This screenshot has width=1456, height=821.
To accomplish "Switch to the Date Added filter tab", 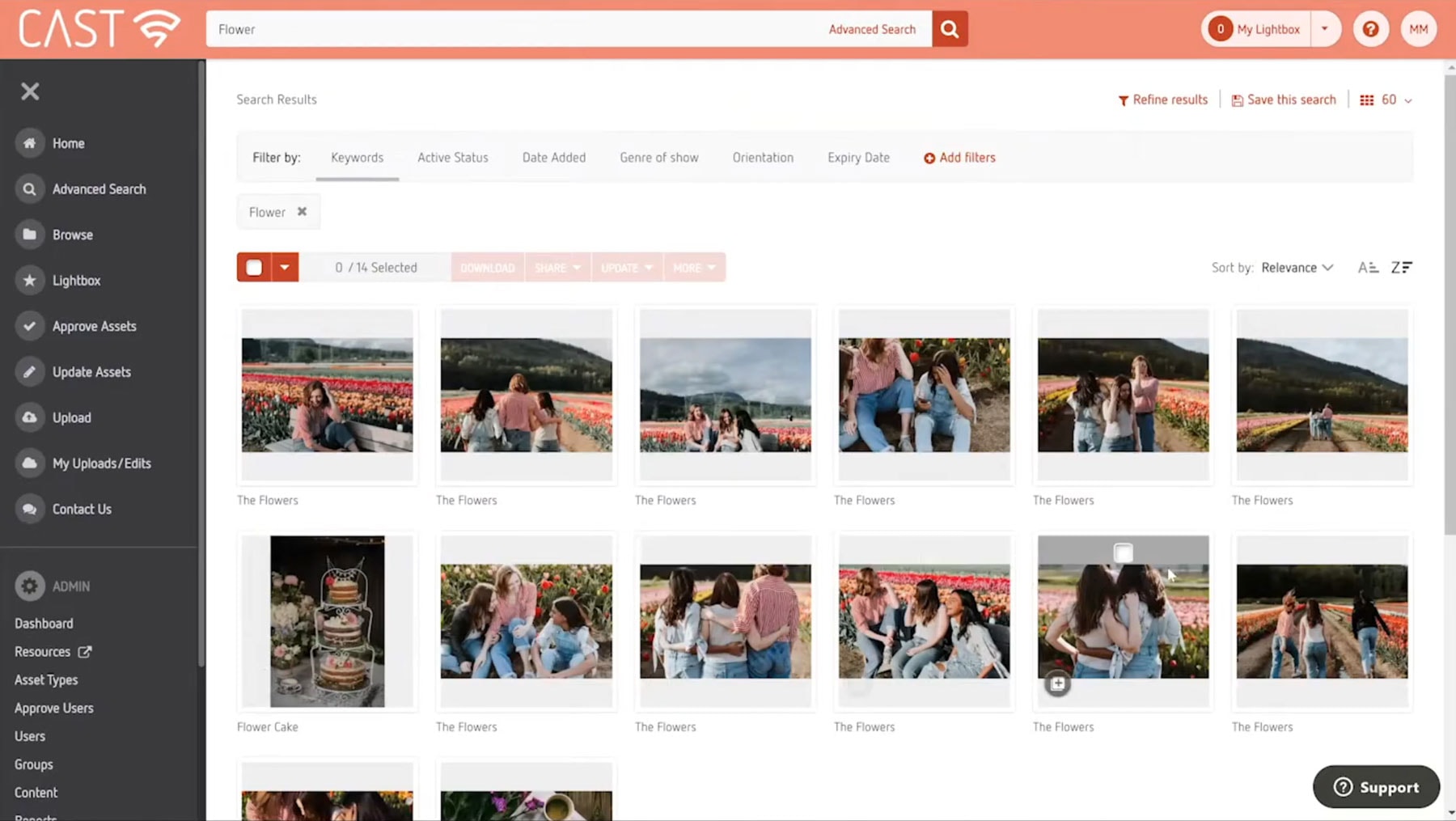I will 554,158.
